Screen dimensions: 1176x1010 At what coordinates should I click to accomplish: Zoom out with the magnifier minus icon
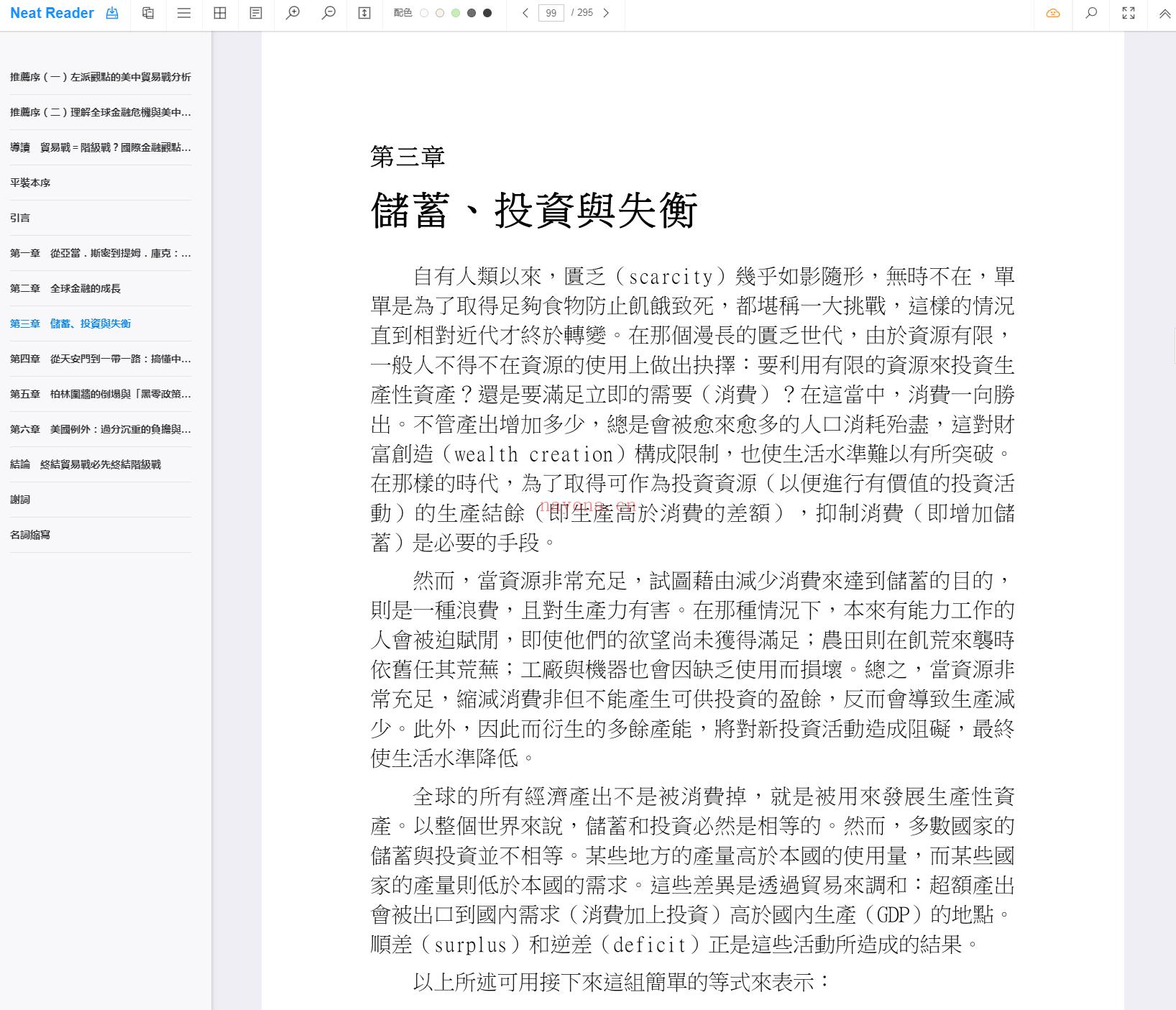pyautogui.click(x=329, y=13)
